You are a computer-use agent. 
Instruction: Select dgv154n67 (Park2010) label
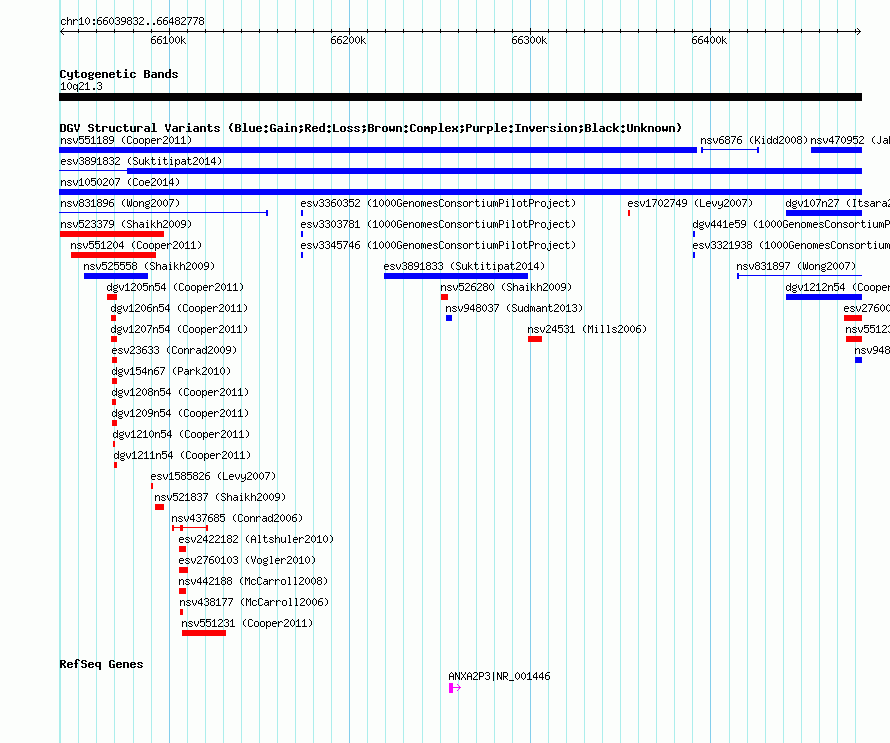(171, 371)
